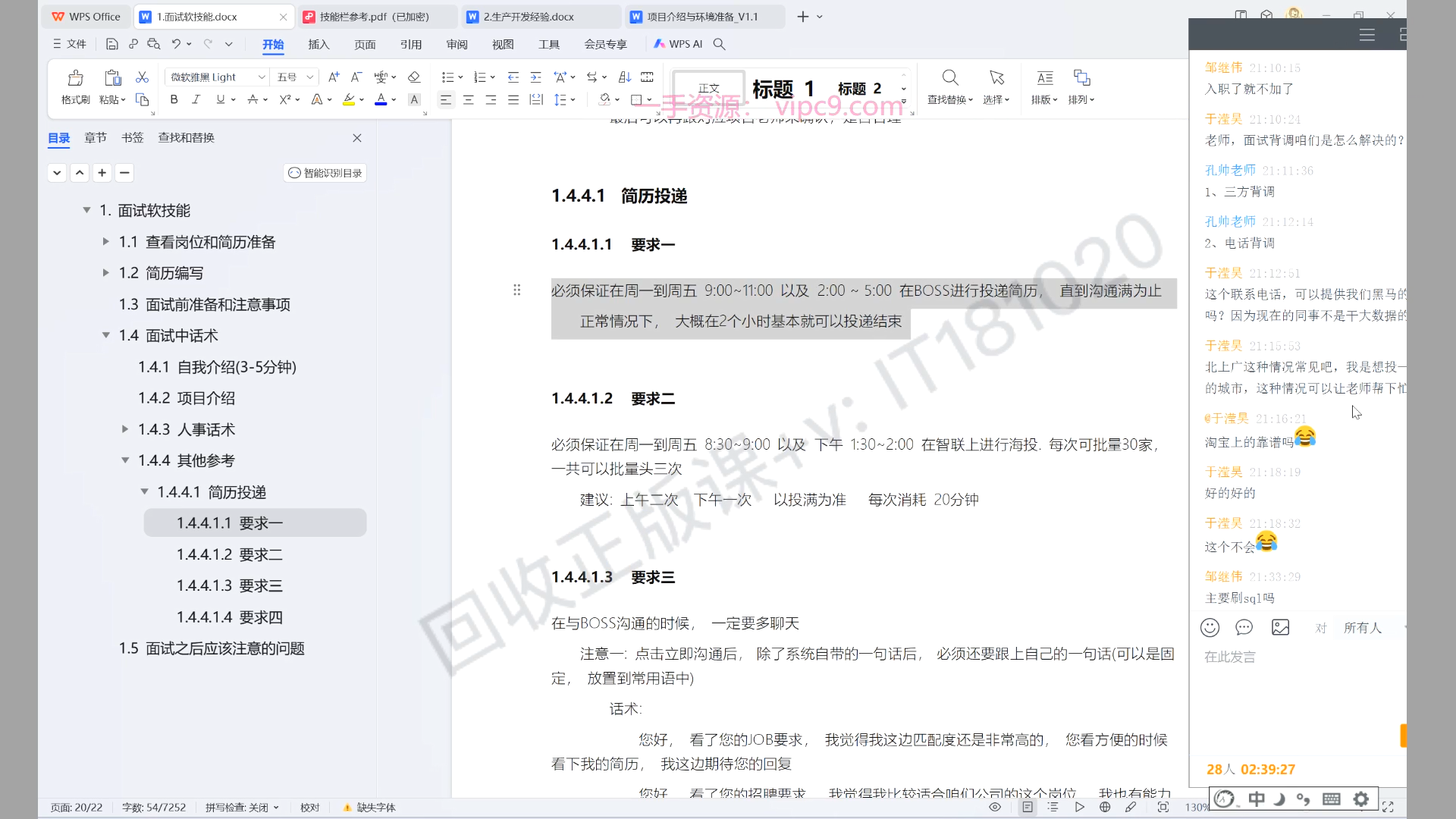Toggle italic formatting
The image size is (1456, 819).
coord(196,99)
